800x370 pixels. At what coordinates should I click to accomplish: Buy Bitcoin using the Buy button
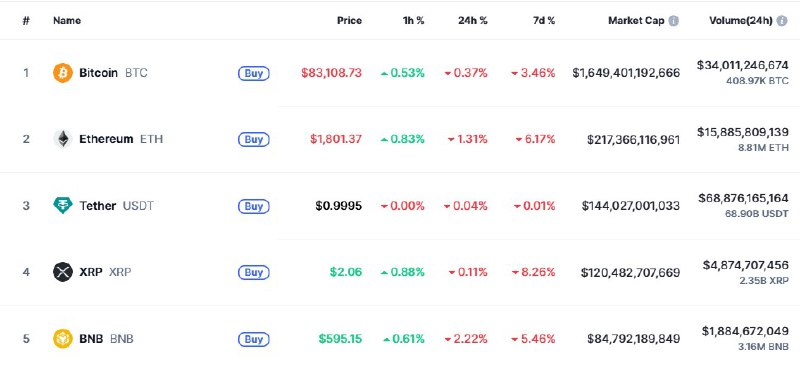(254, 73)
